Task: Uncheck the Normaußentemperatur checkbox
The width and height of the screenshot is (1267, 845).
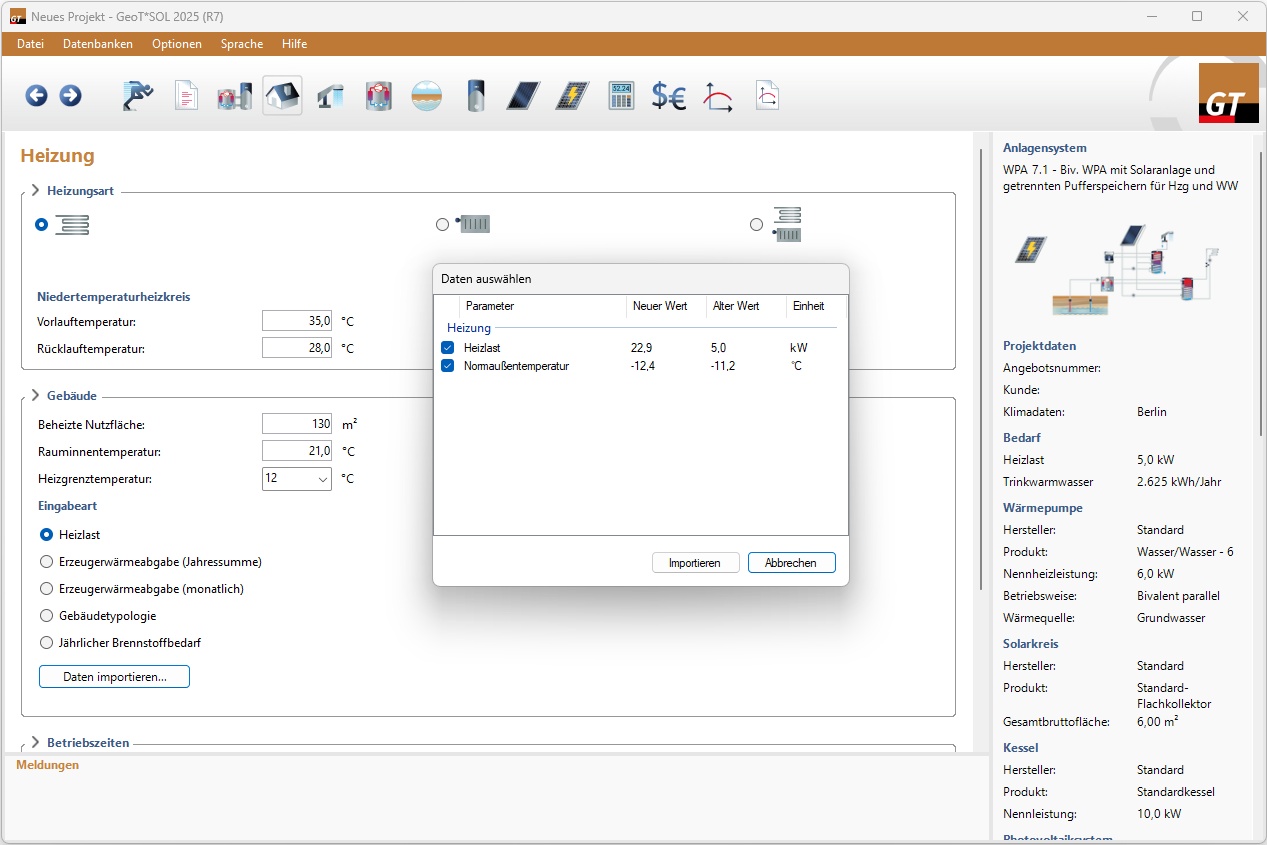Action: pos(448,366)
